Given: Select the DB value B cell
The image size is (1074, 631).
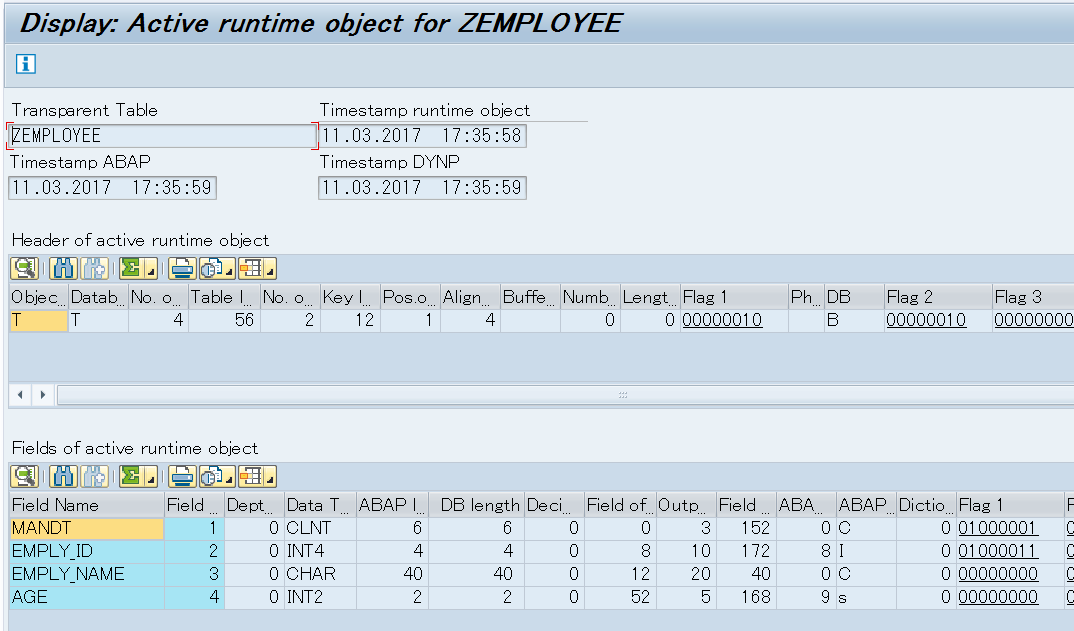Looking at the screenshot, I should coord(854,320).
